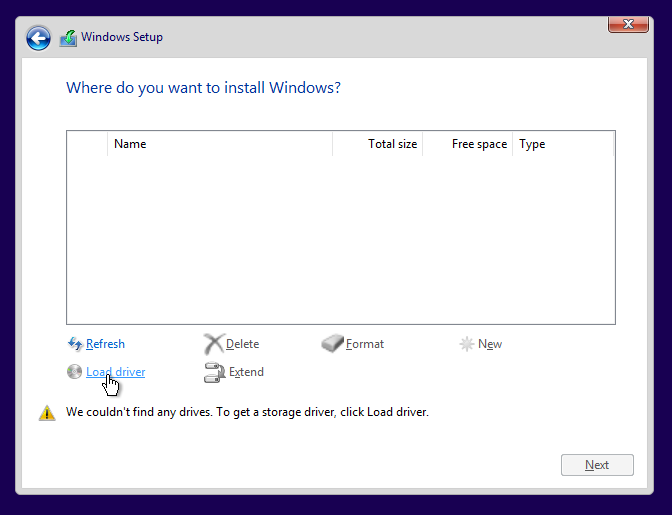Click the Extend drives icon
The height and width of the screenshot is (515, 672).
click(214, 372)
